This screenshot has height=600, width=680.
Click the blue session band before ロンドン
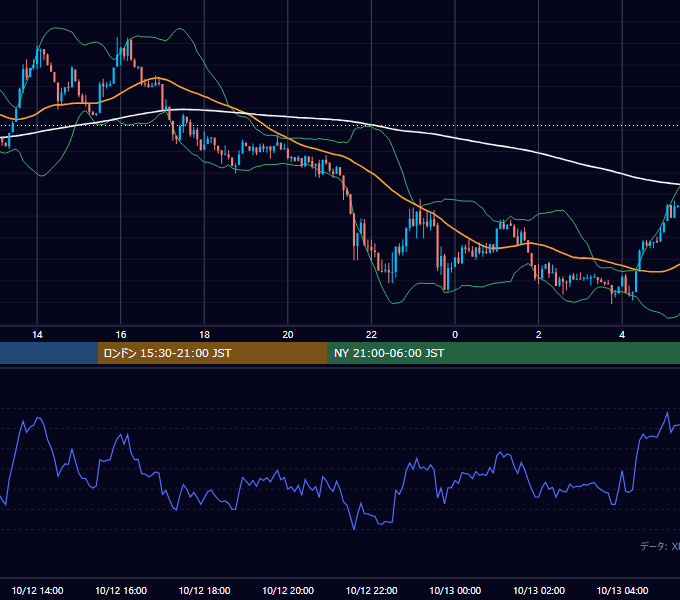pos(49,353)
